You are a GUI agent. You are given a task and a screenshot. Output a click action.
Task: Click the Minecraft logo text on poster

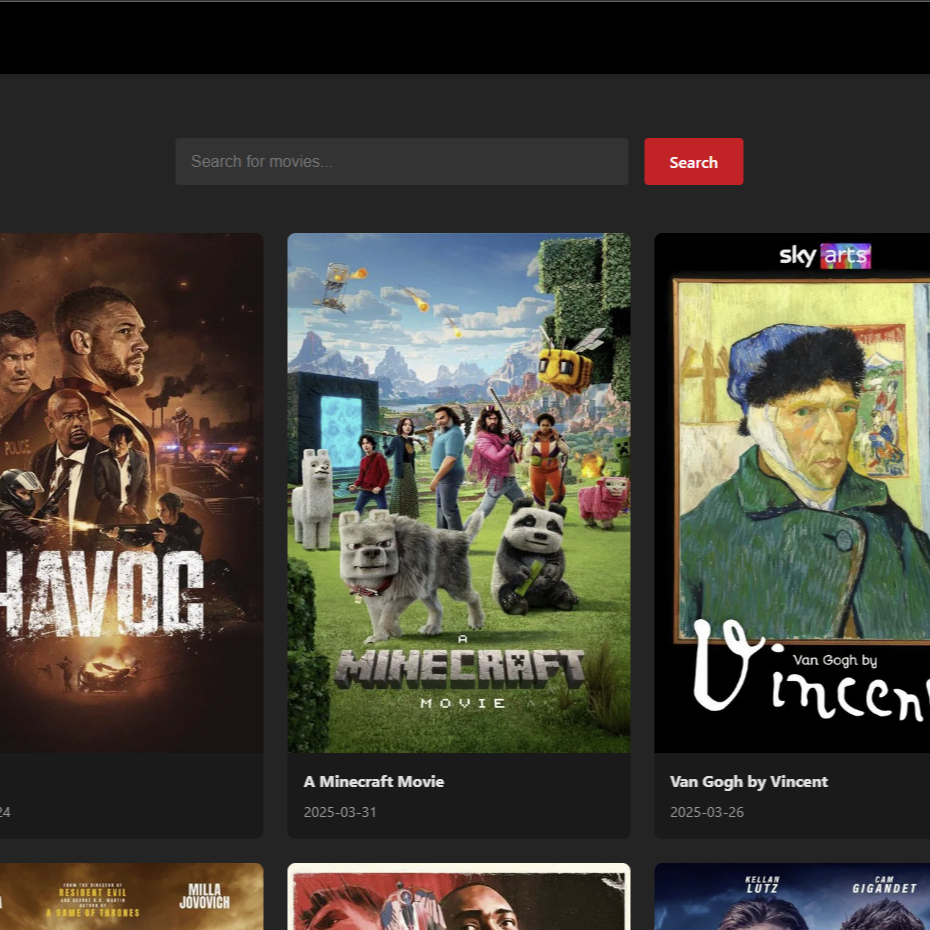click(461, 668)
